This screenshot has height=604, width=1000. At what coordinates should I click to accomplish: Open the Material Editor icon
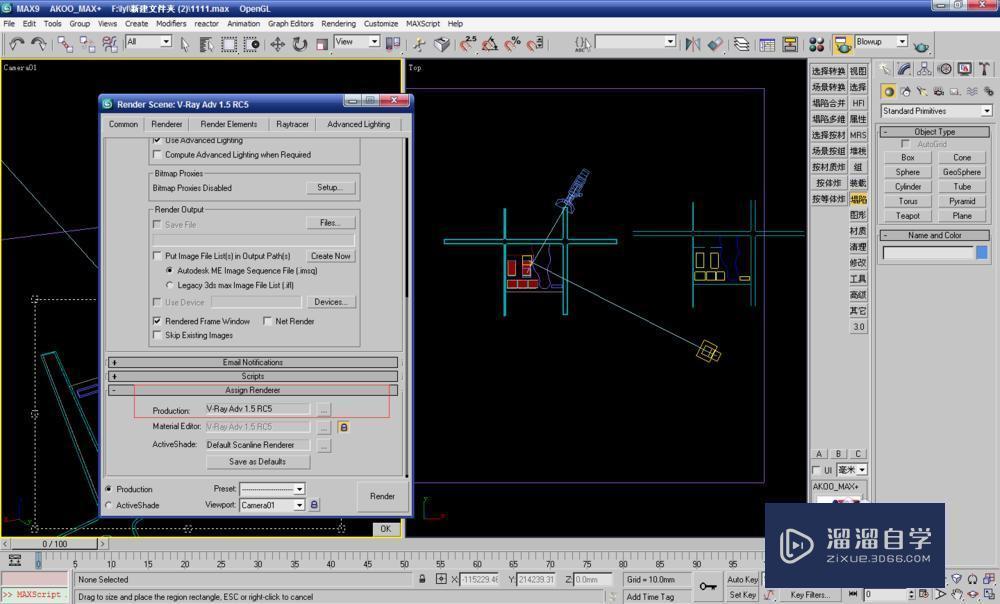[x=816, y=44]
